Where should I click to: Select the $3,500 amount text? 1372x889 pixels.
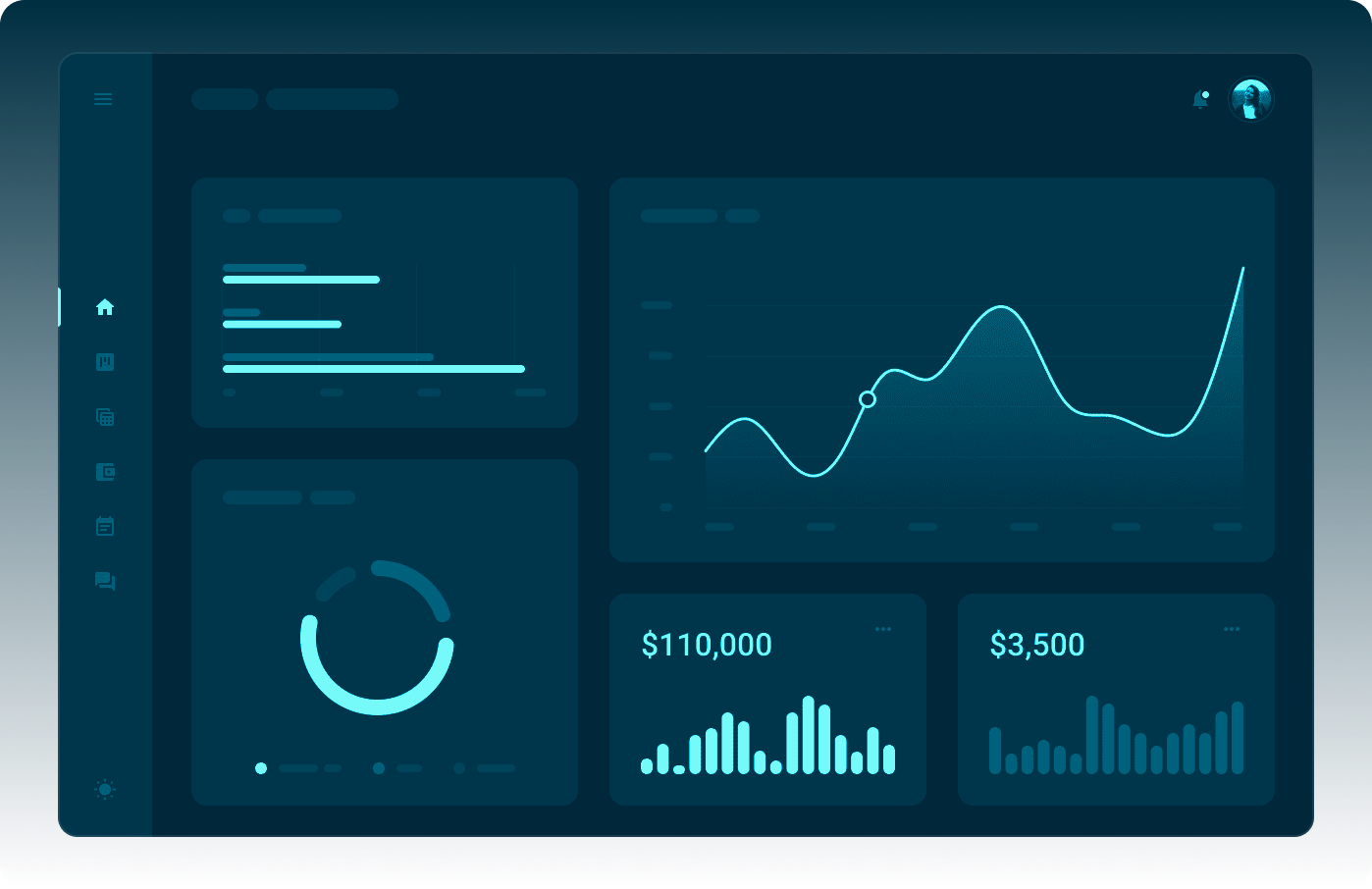click(x=1037, y=645)
